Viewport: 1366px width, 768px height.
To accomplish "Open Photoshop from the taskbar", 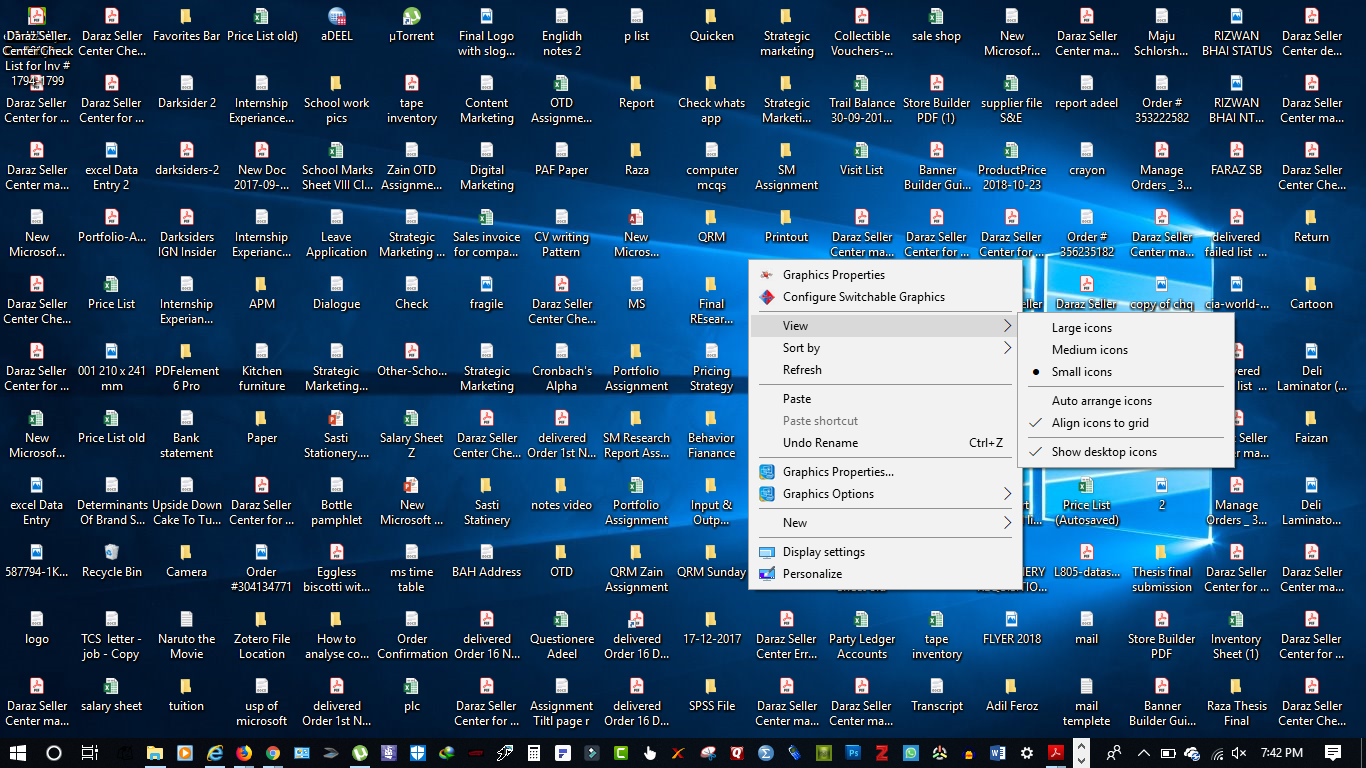I will coord(854,753).
